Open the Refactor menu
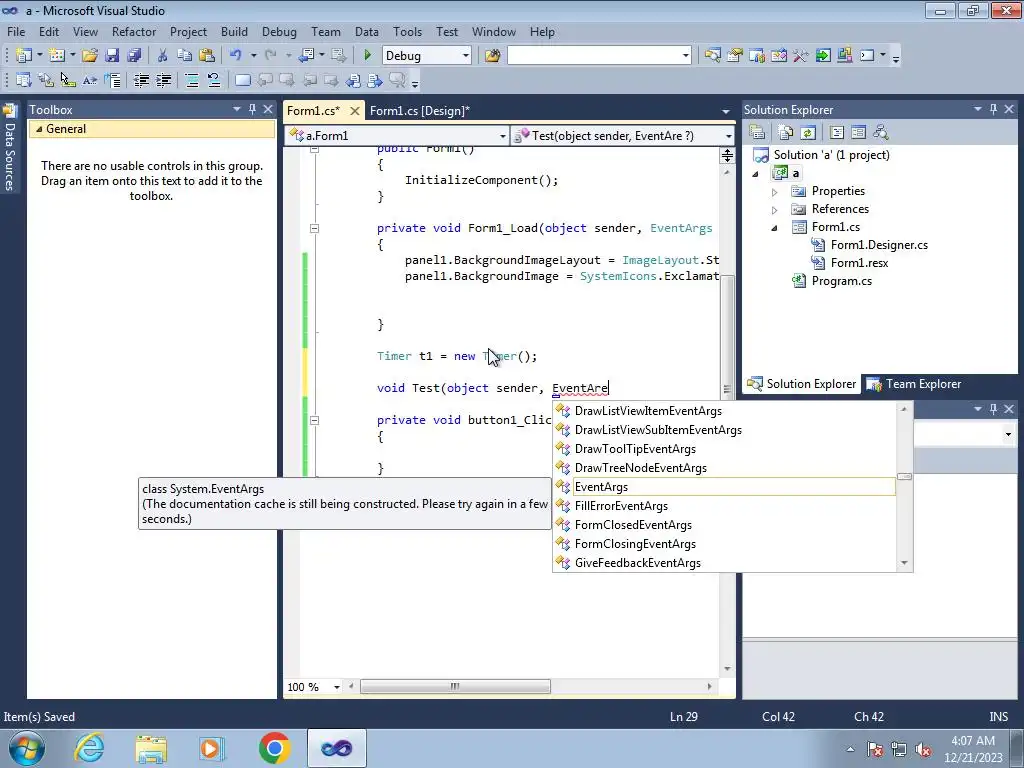 134,31
